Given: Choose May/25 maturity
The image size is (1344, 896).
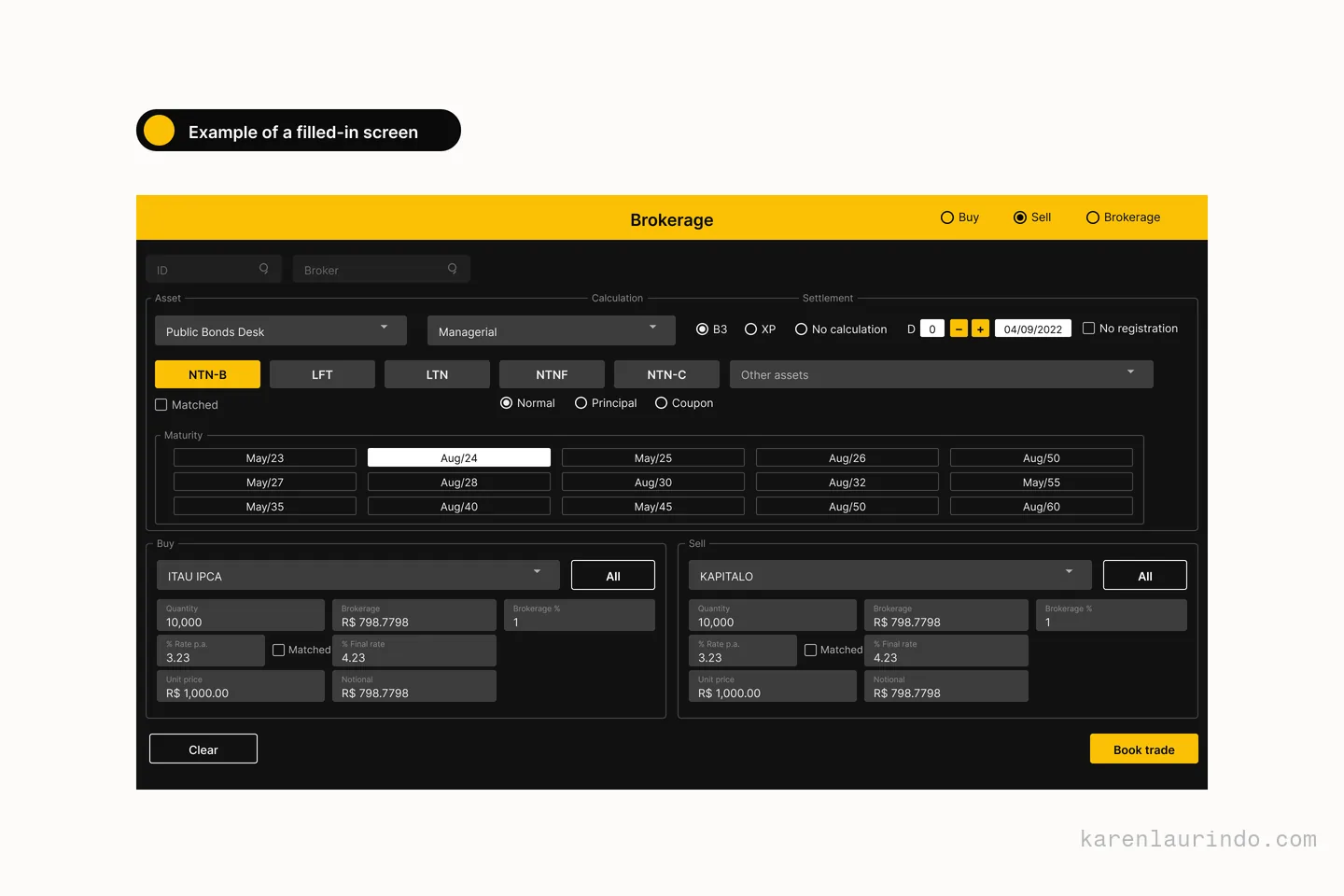Looking at the screenshot, I should [x=653, y=457].
